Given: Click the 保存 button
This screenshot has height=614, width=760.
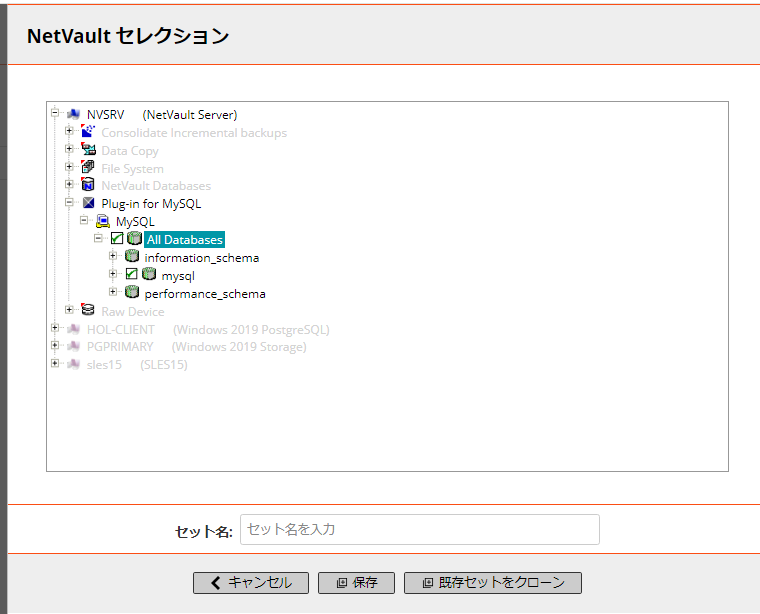Looking at the screenshot, I should tap(356, 583).
